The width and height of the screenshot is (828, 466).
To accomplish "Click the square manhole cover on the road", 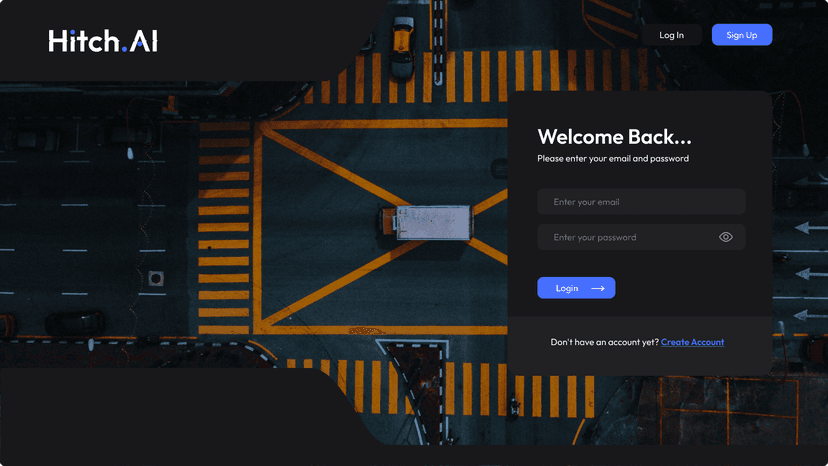I will tap(156, 278).
